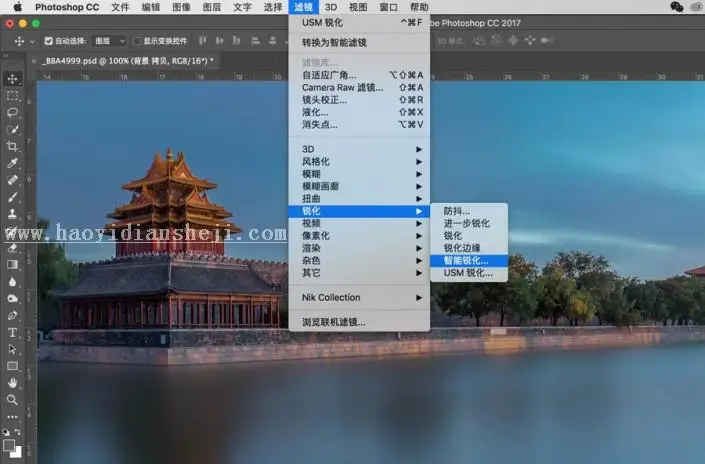705x464 pixels.
Task: Expand the 像素化 submenu
Action: pos(359,236)
